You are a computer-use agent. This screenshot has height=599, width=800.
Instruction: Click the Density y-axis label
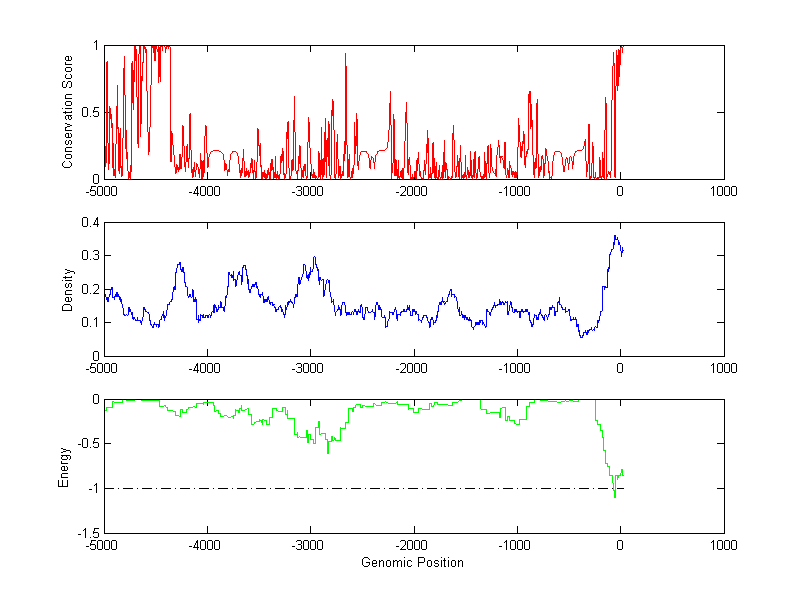tap(68, 289)
